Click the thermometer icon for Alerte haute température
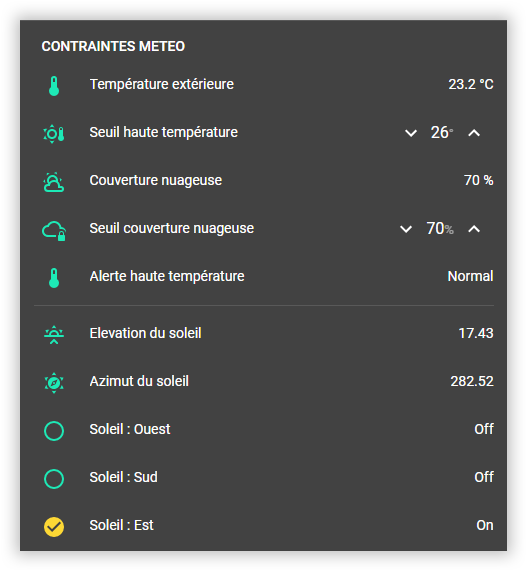 pyautogui.click(x=54, y=278)
